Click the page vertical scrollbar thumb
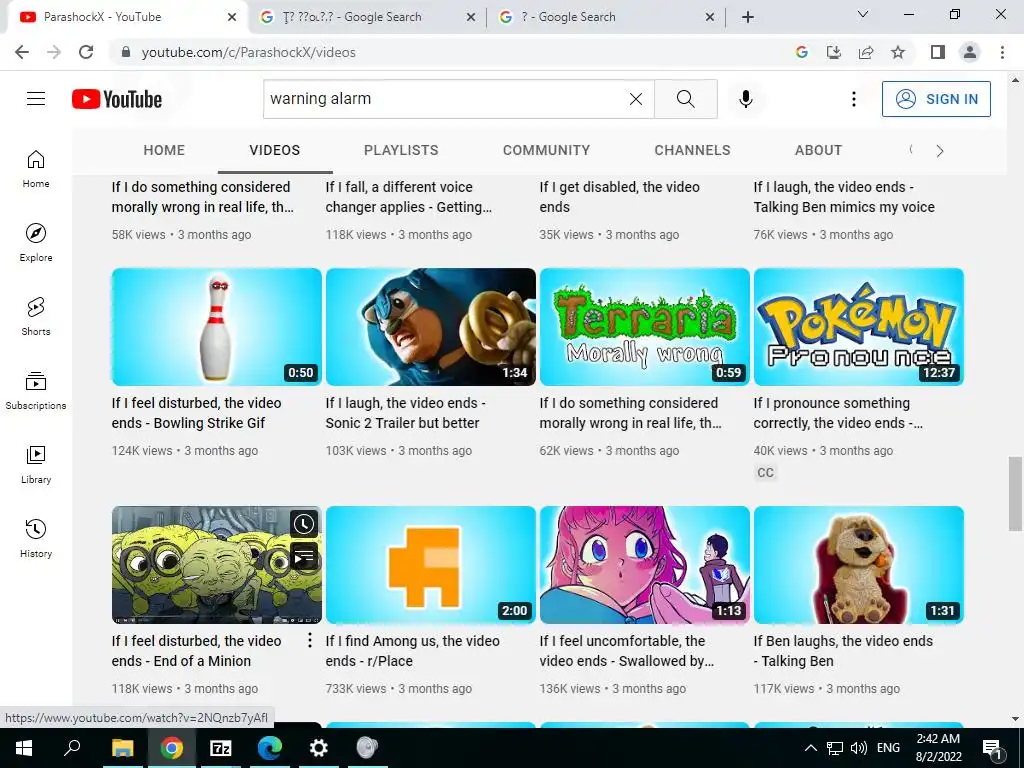The width and height of the screenshot is (1024, 768). pos(1015,494)
